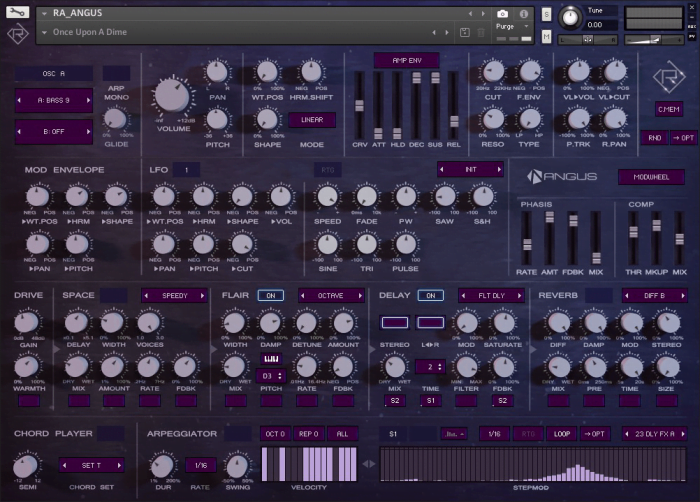The width and height of the screenshot is (700, 502).
Task: Click previous arrow on SPEEDY space preset
Action: click(146, 296)
